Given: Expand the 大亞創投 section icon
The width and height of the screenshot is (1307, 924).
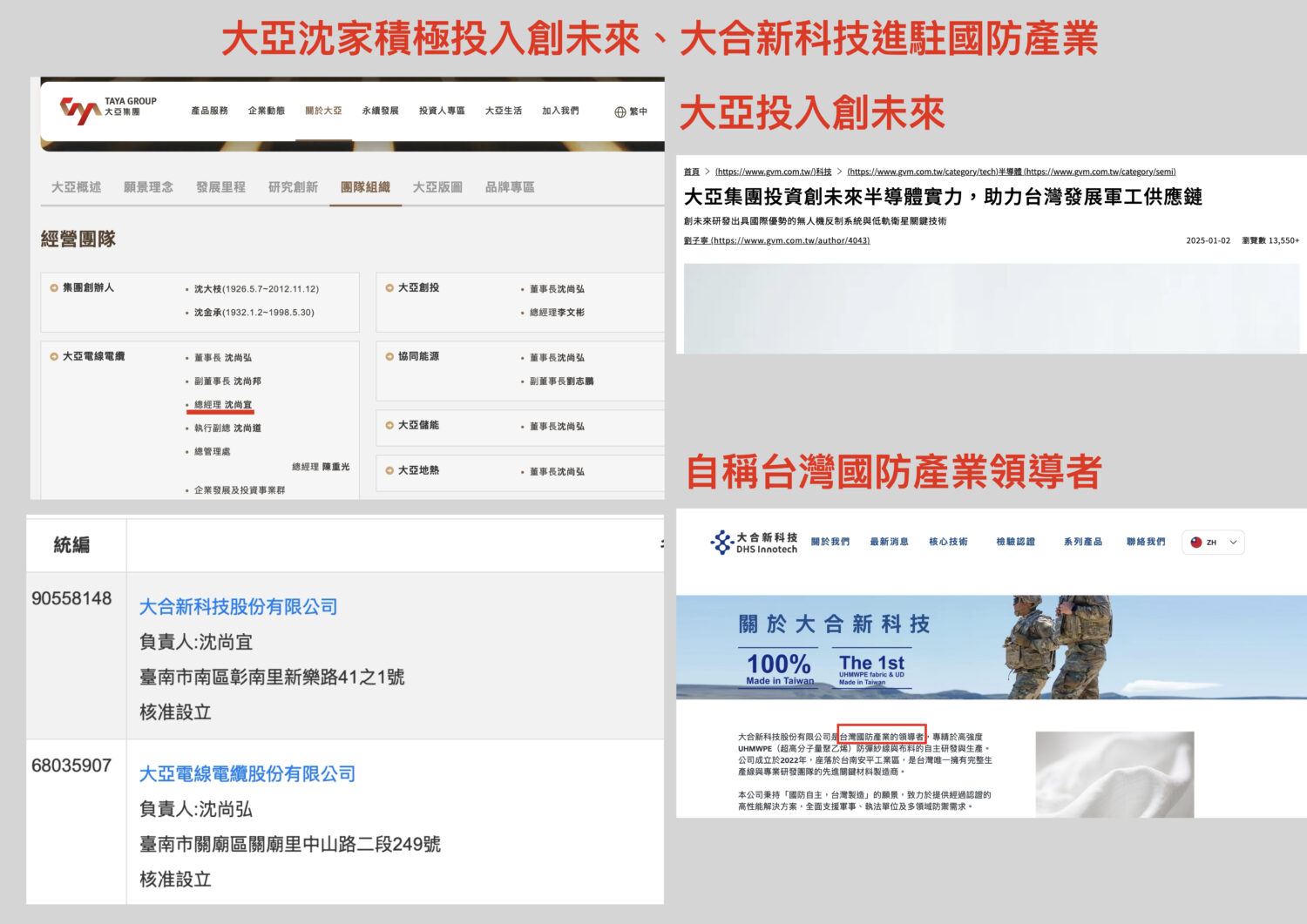Looking at the screenshot, I should pos(389,287).
